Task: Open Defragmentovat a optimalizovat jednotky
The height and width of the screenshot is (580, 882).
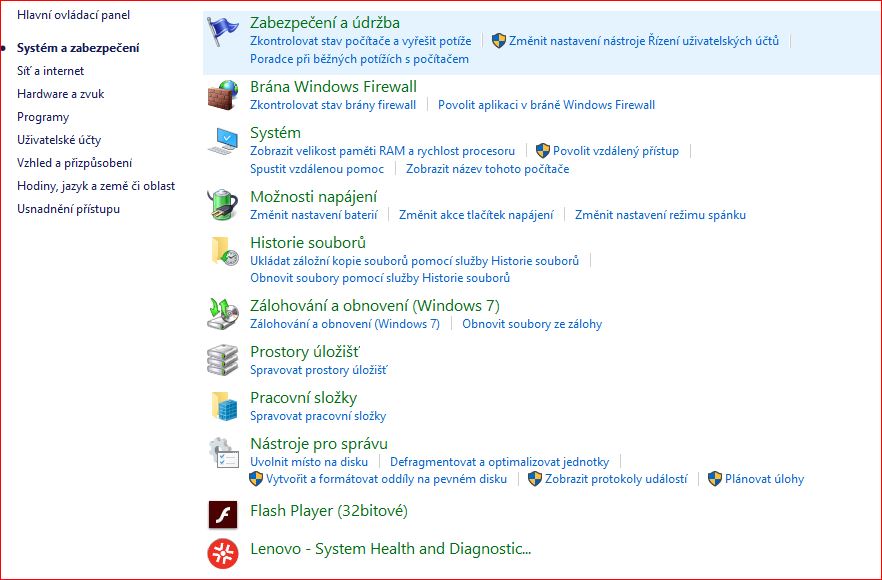Action: click(x=499, y=462)
